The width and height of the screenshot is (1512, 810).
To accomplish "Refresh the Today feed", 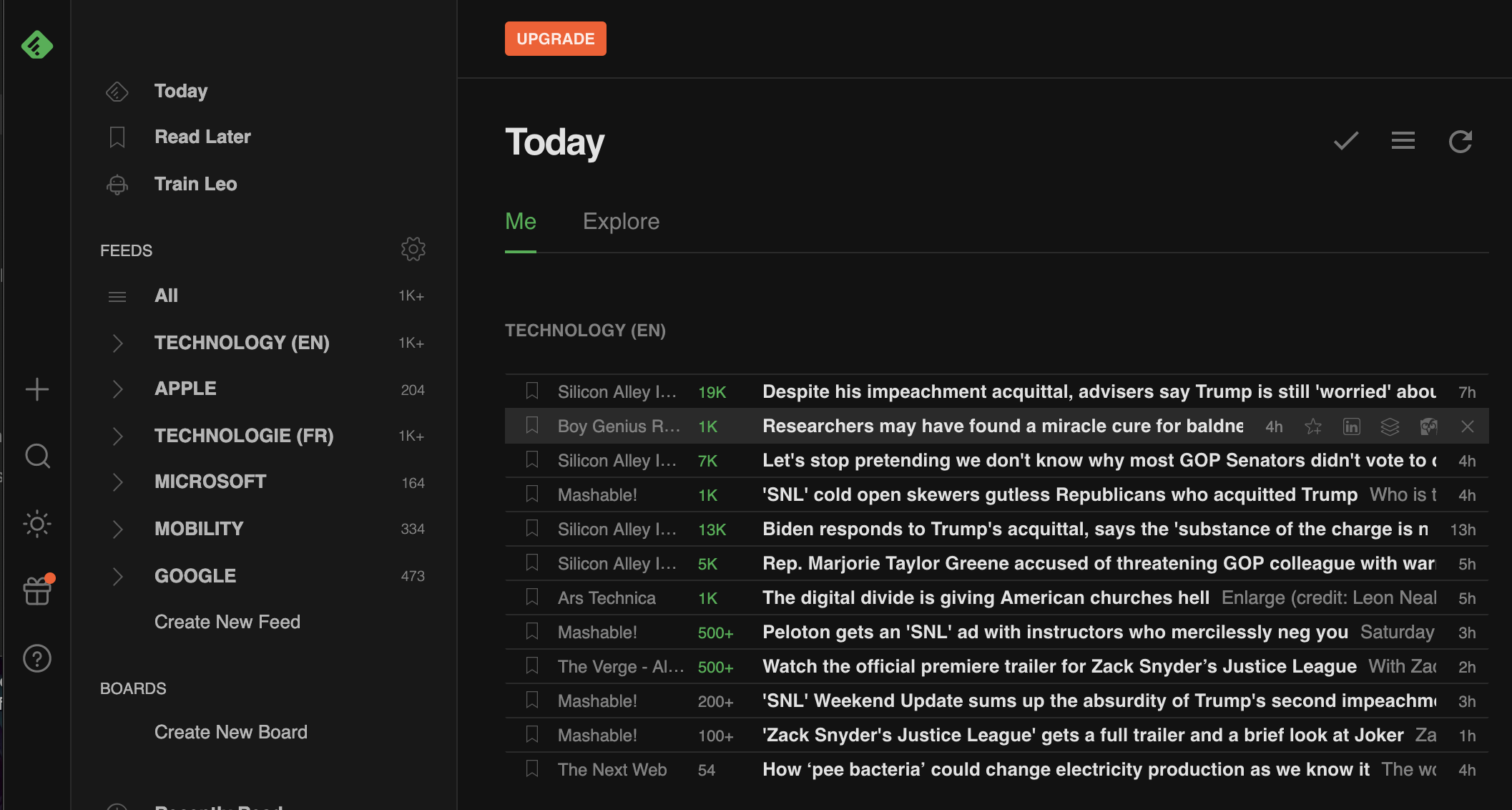I will point(1460,141).
